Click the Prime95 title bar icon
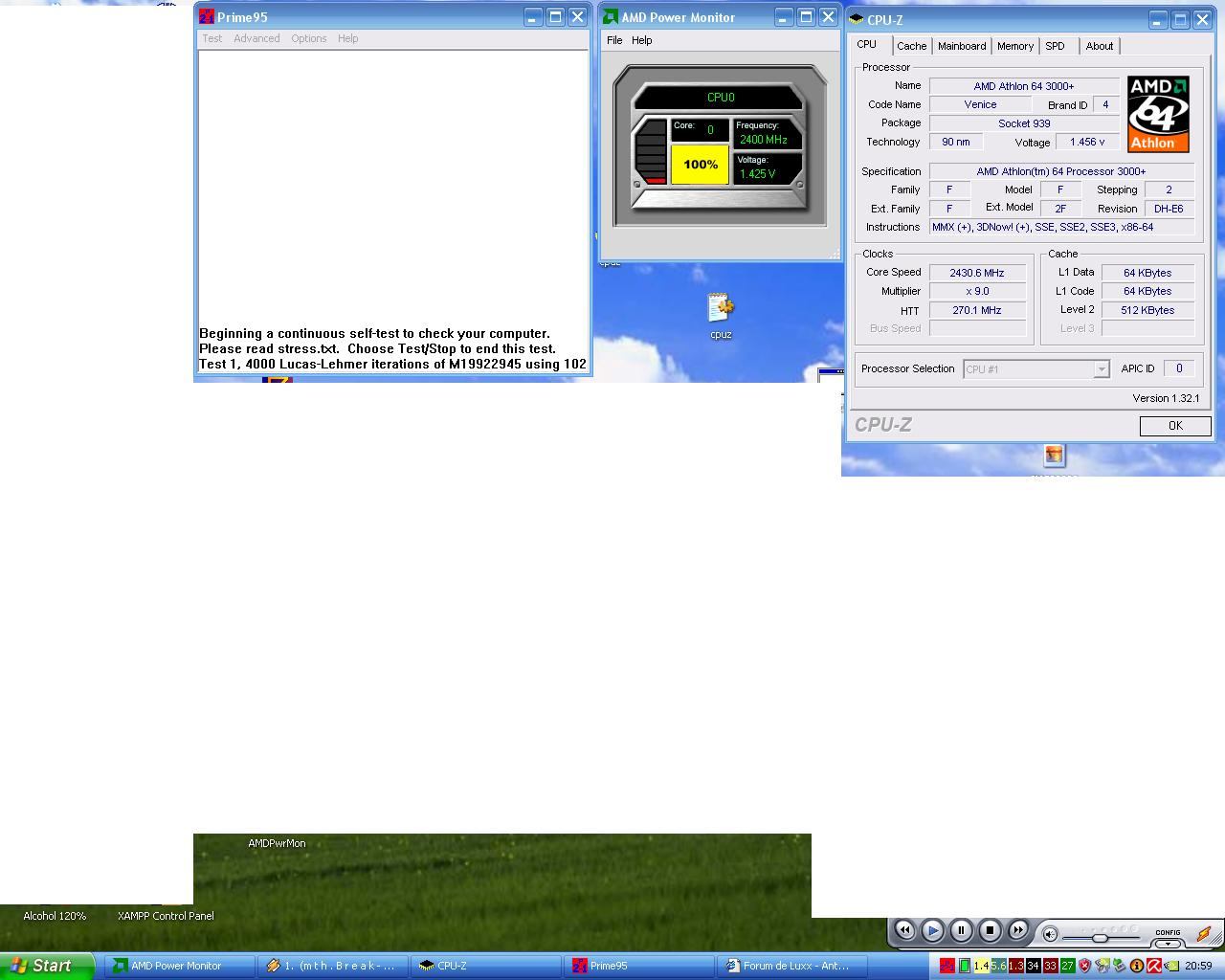This screenshot has height=980, width=1225. 206,16
